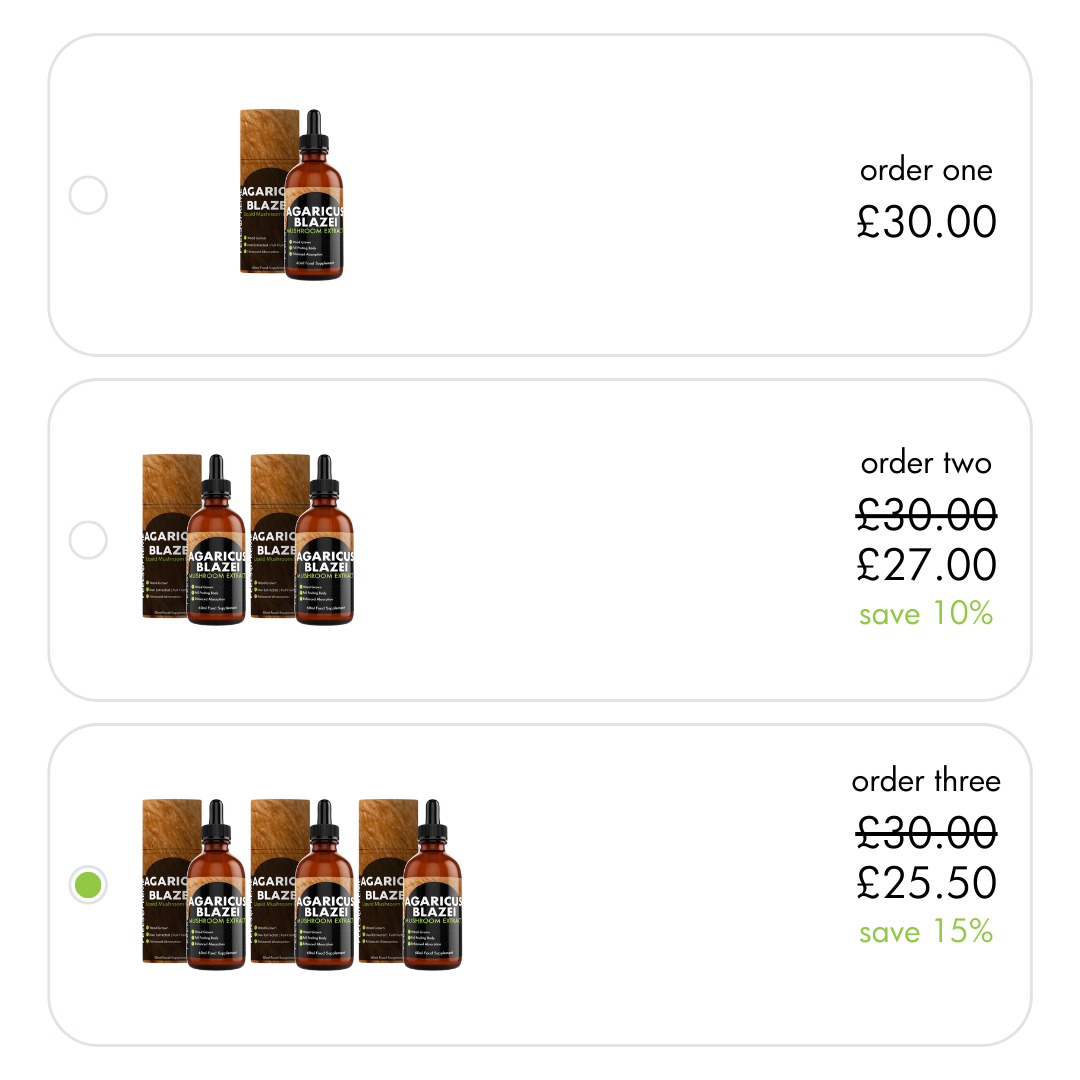Click the £30.00 price on order one
Screen dimensions: 1080x1080
(x=927, y=222)
